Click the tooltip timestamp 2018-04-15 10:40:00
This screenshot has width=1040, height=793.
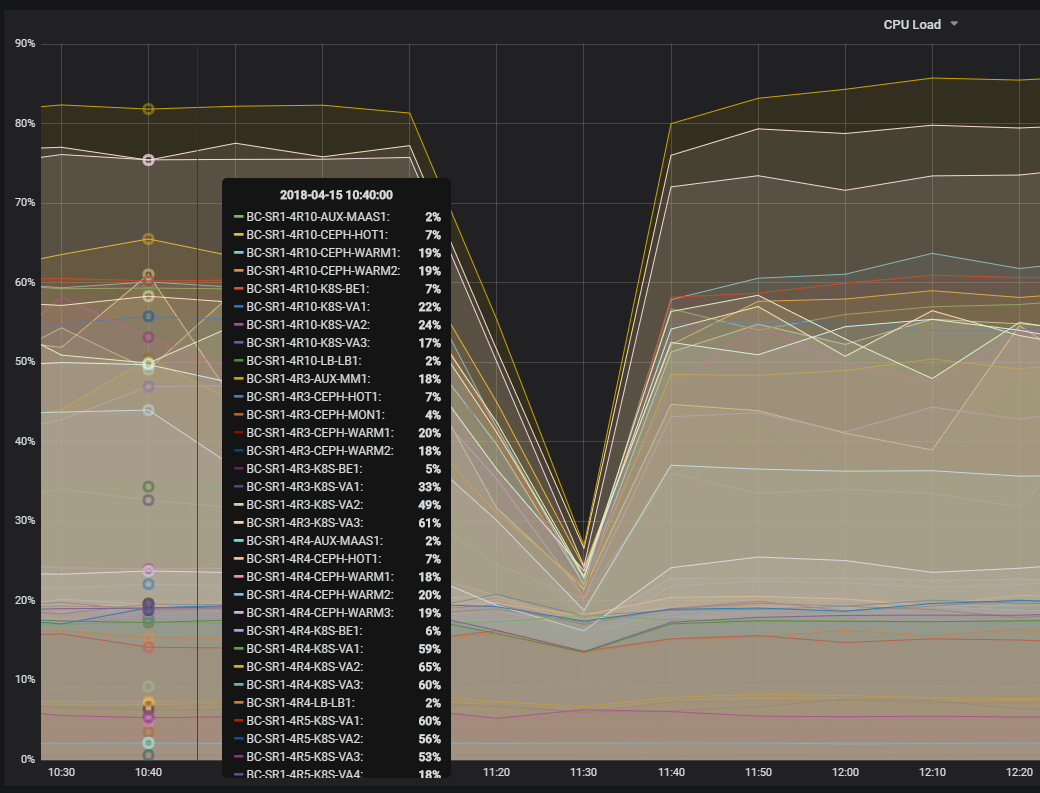pyautogui.click(x=336, y=195)
